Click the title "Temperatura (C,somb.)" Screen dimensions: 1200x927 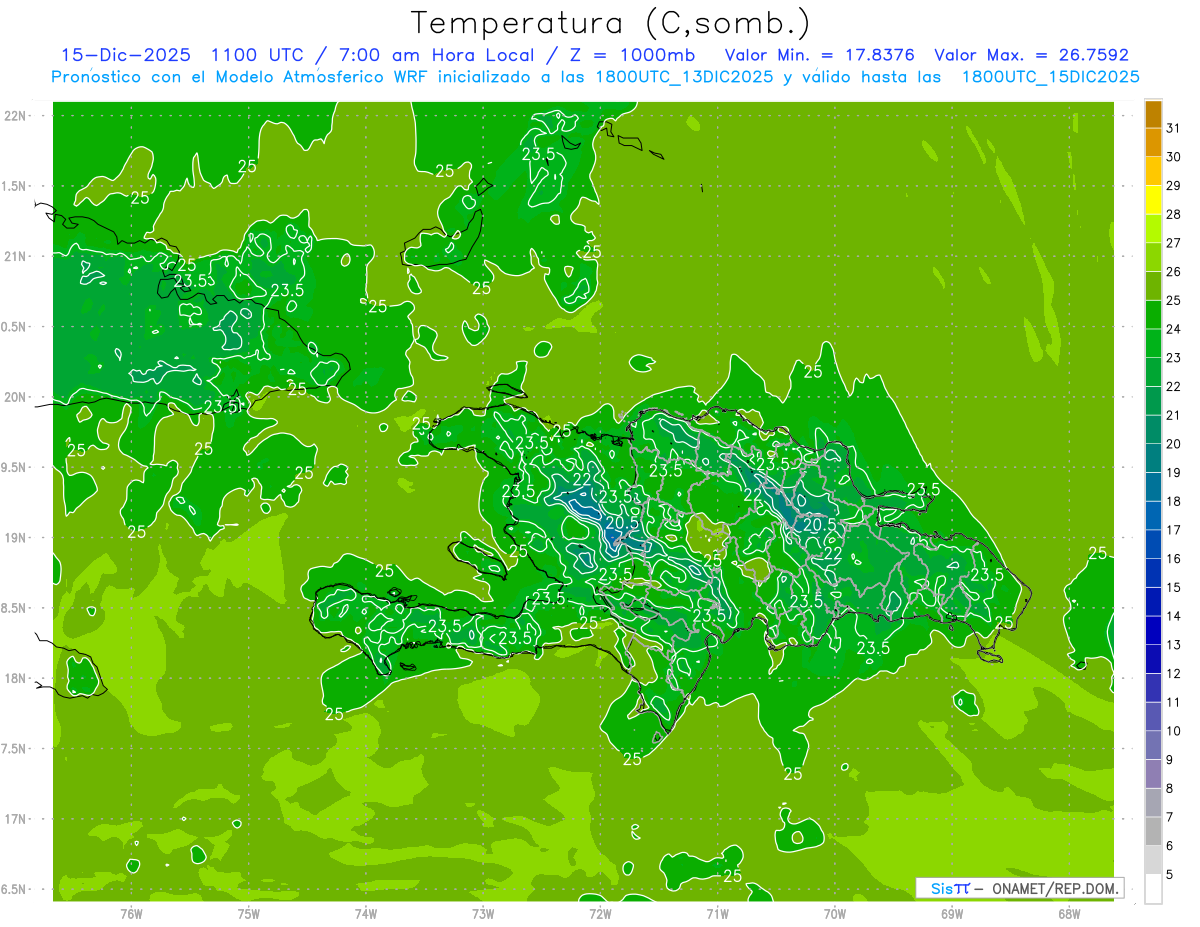pos(611,24)
